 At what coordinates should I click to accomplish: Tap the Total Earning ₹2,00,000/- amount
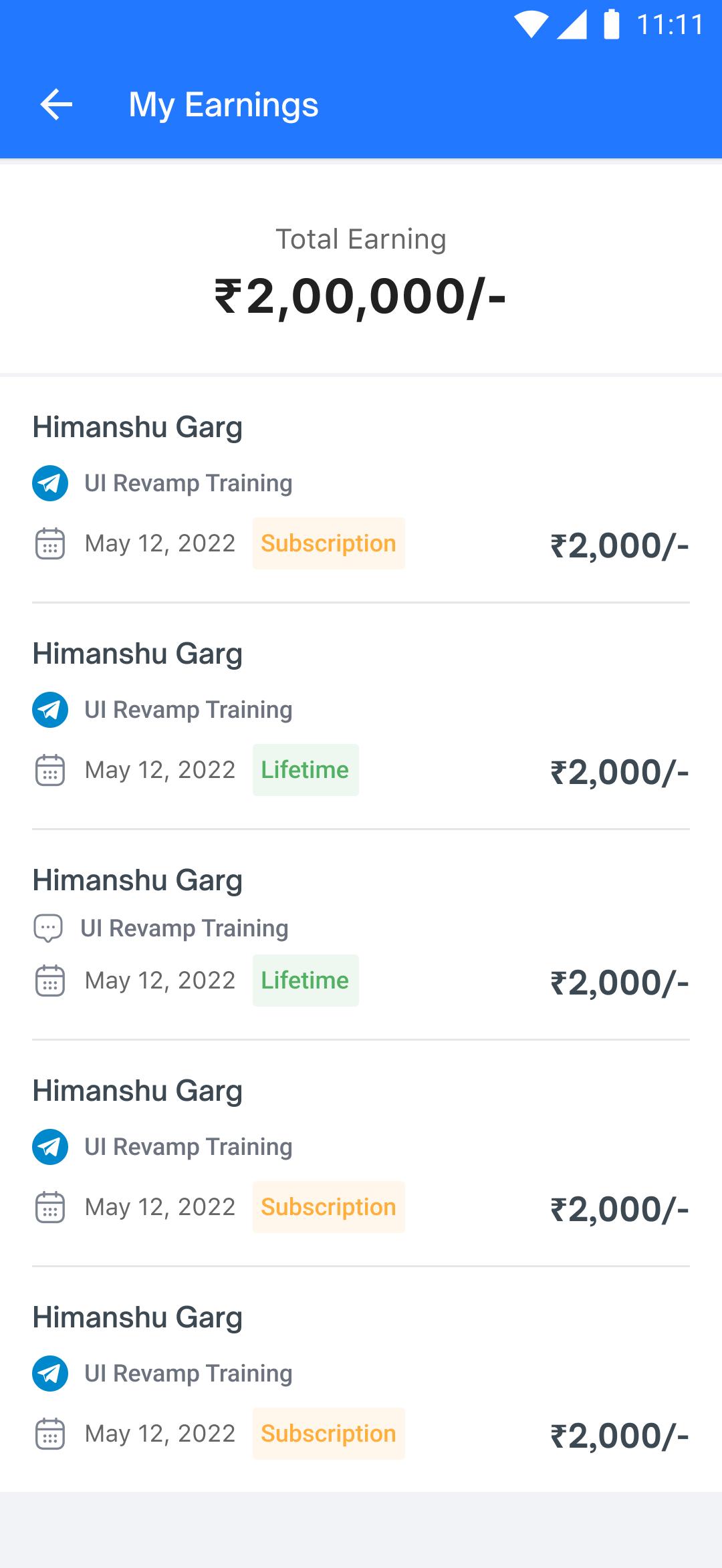click(x=360, y=296)
